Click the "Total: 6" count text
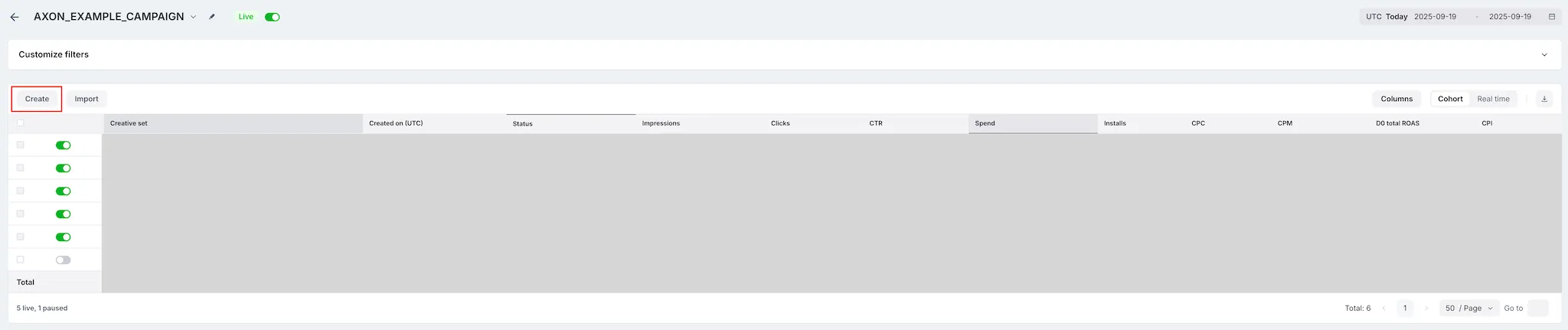Image resolution: width=1568 pixels, height=330 pixels. (x=1357, y=309)
